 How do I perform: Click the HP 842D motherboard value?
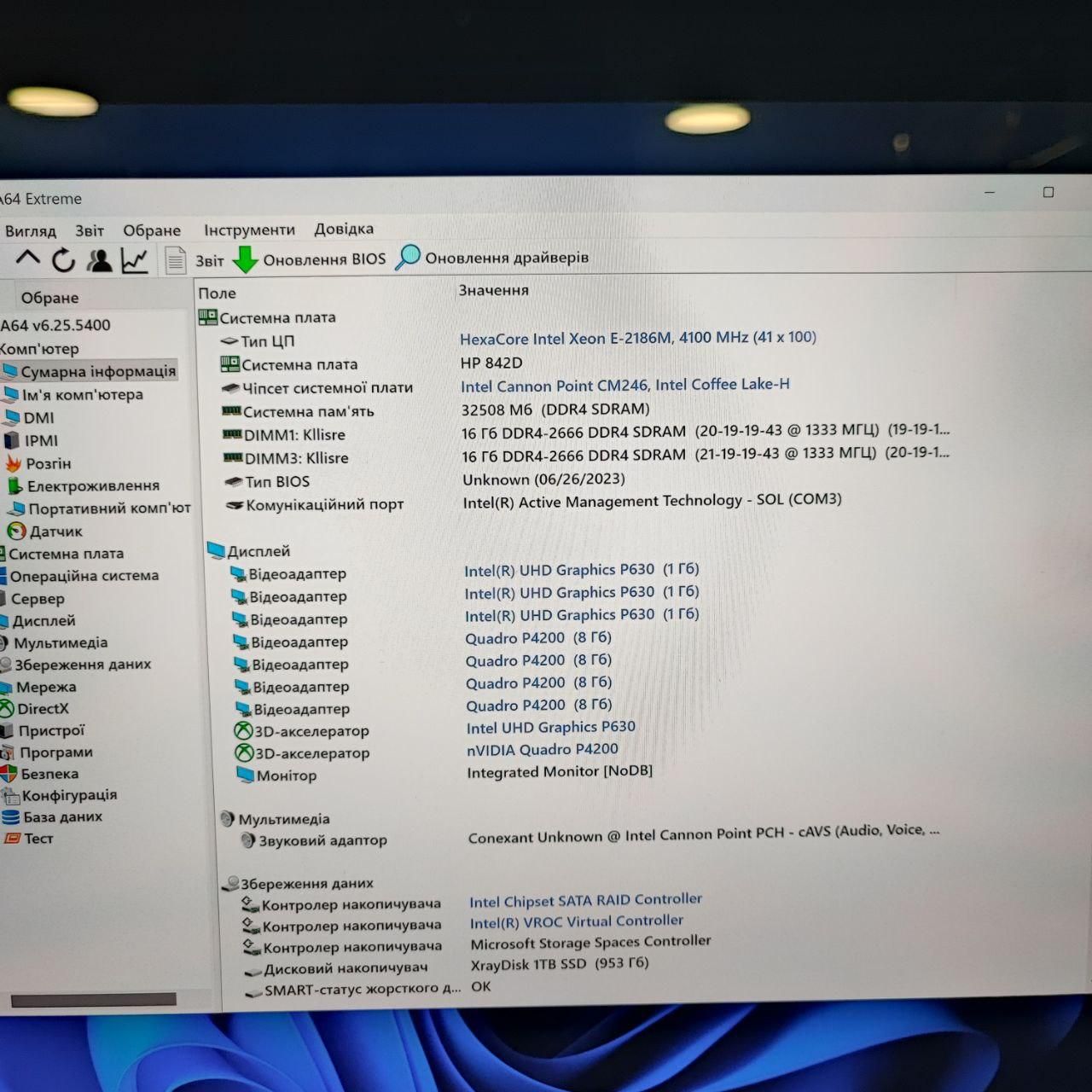(x=491, y=363)
